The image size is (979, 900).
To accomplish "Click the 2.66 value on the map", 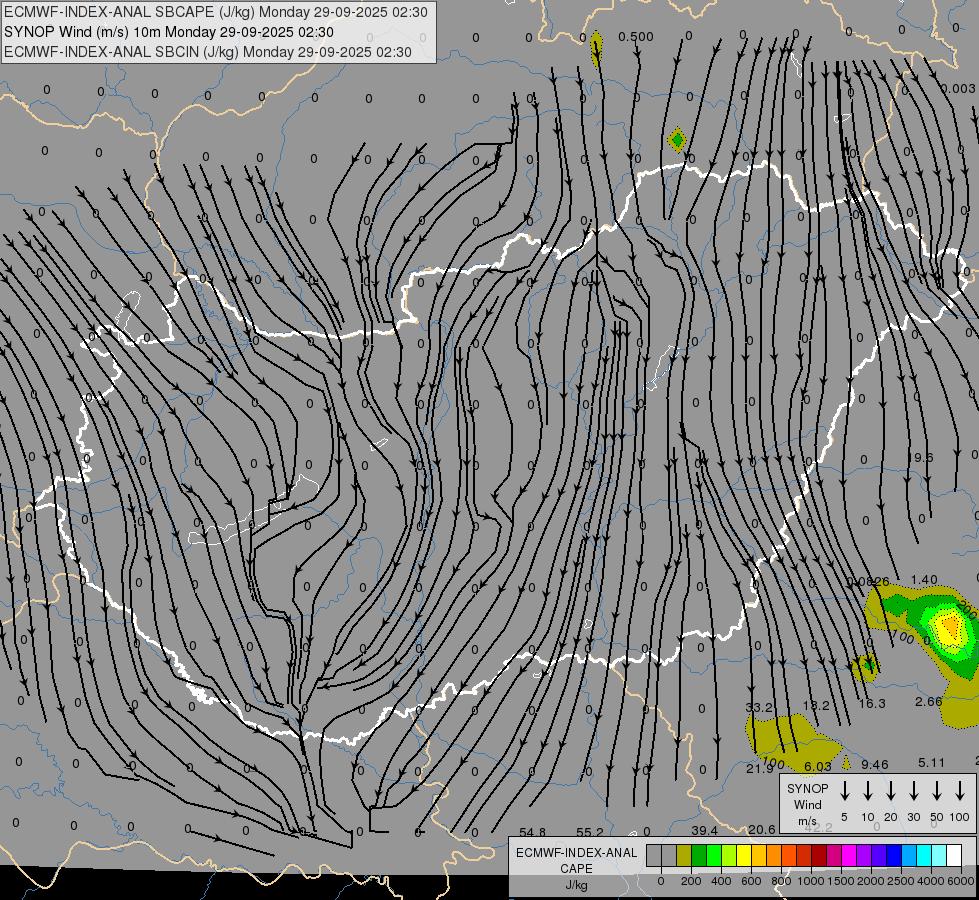I will [x=928, y=702].
